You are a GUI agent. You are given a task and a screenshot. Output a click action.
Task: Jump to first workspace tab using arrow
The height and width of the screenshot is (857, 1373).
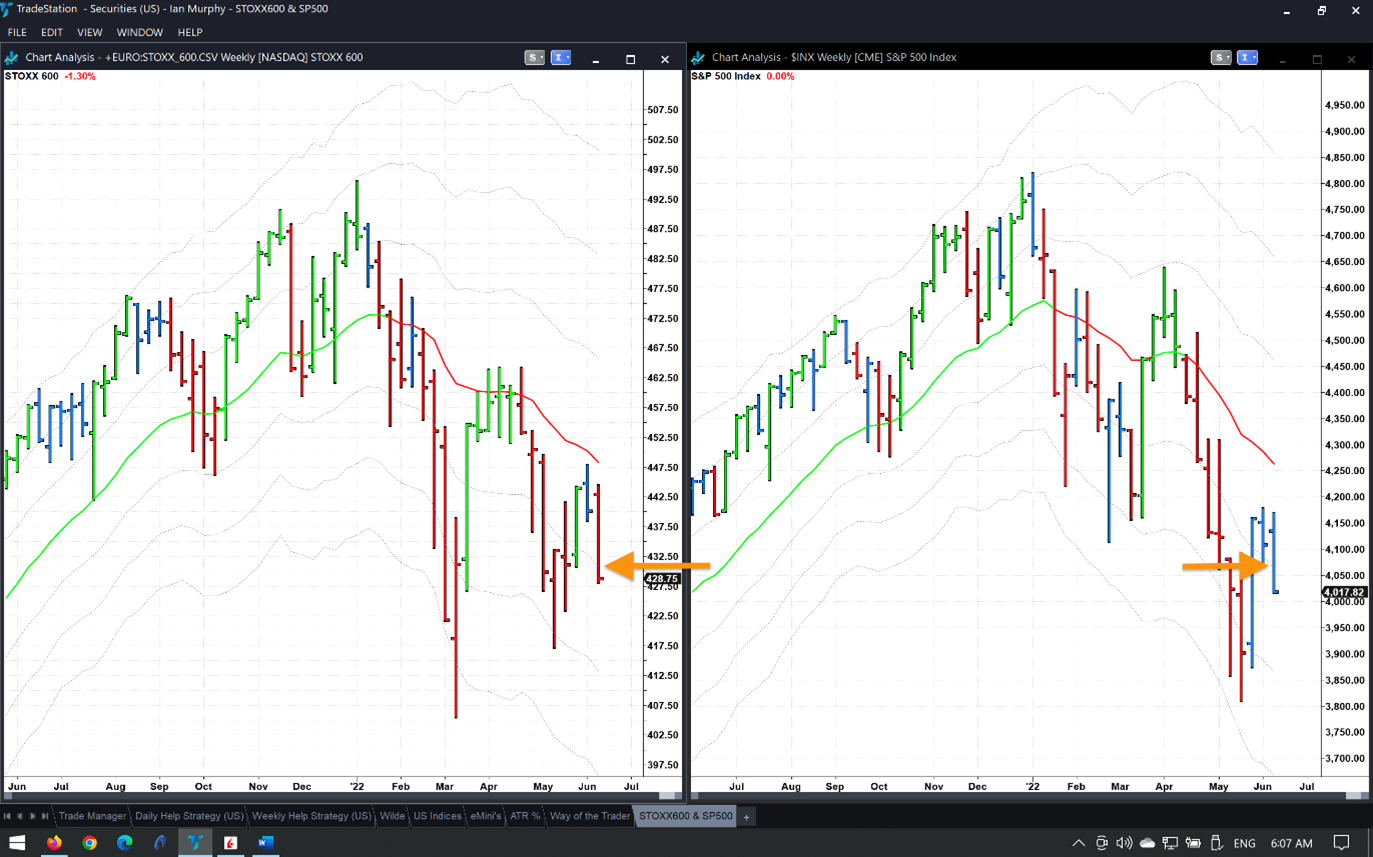coord(7,816)
